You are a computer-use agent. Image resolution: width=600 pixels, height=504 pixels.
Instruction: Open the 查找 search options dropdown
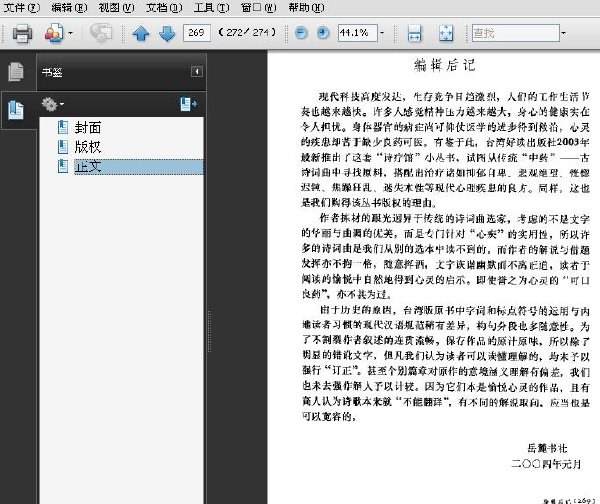[563, 33]
